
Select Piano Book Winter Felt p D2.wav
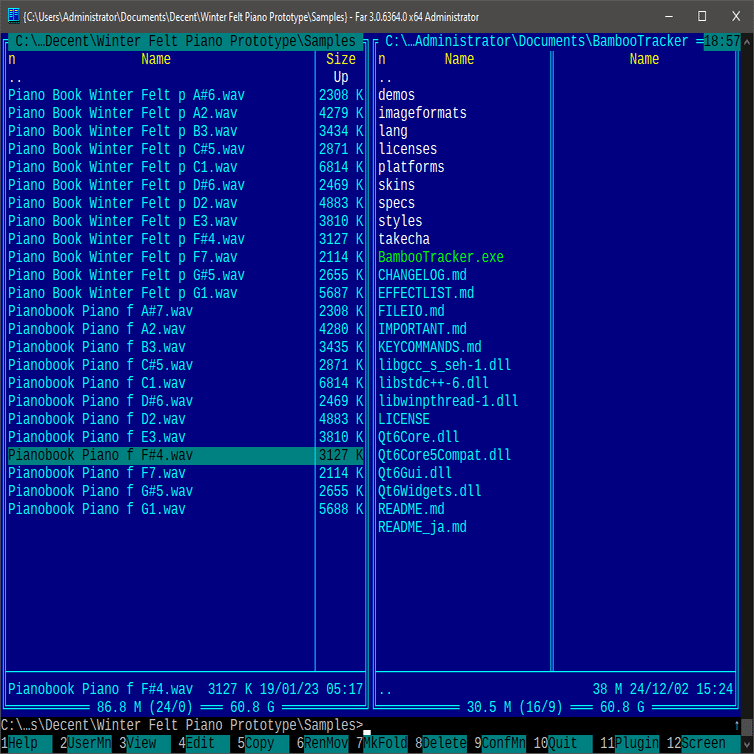tap(123, 203)
